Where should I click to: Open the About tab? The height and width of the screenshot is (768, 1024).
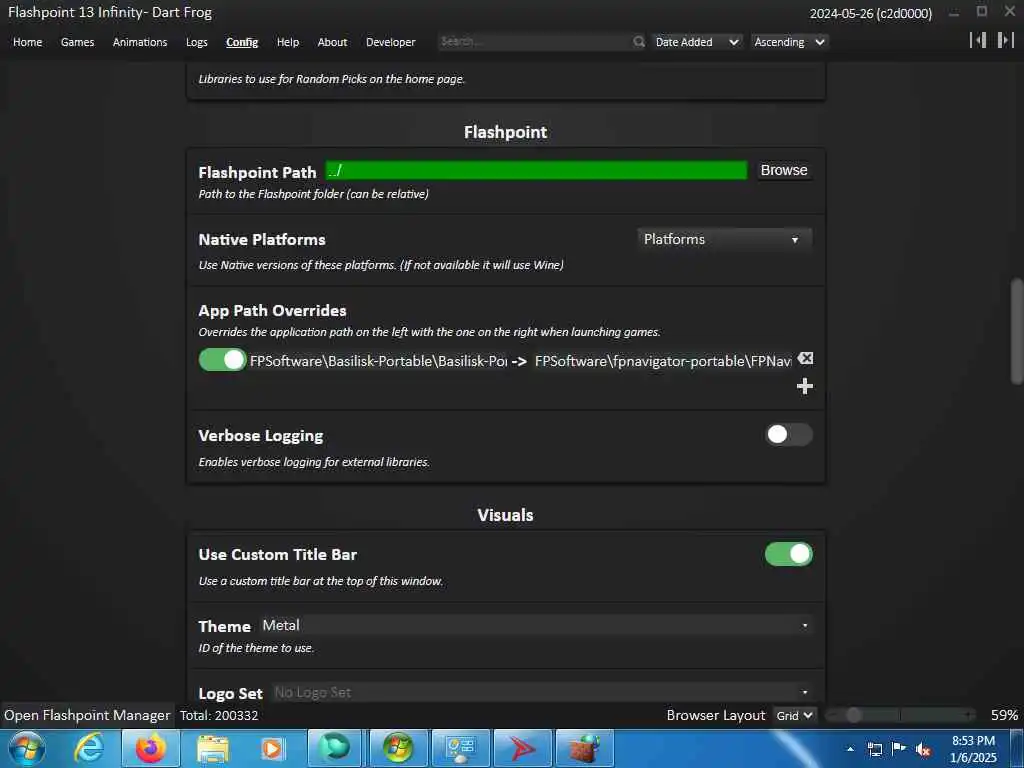[332, 42]
